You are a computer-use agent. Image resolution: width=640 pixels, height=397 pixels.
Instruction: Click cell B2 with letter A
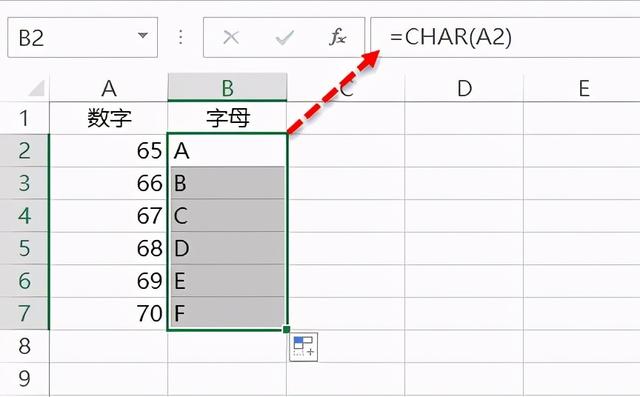point(227,151)
